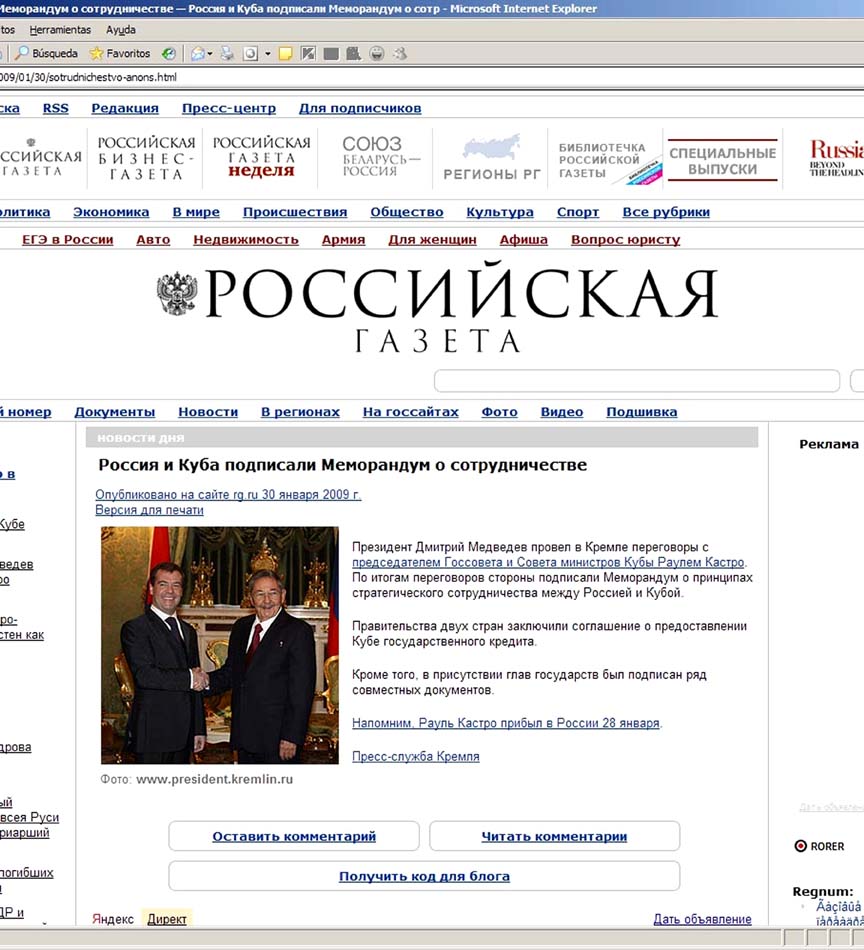
Task: Click the gray people-shaped toolbar icon
Action: [x=353, y=53]
